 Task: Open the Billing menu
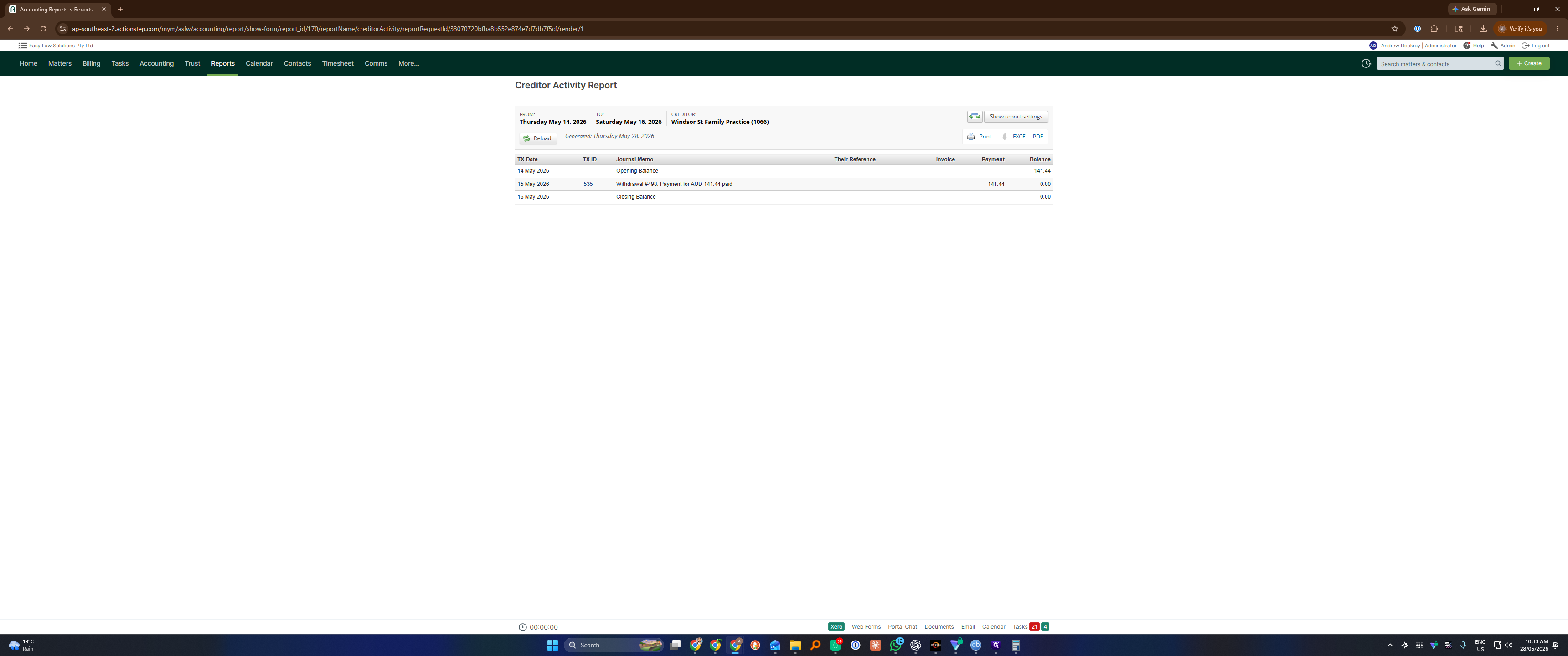coord(91,63)
